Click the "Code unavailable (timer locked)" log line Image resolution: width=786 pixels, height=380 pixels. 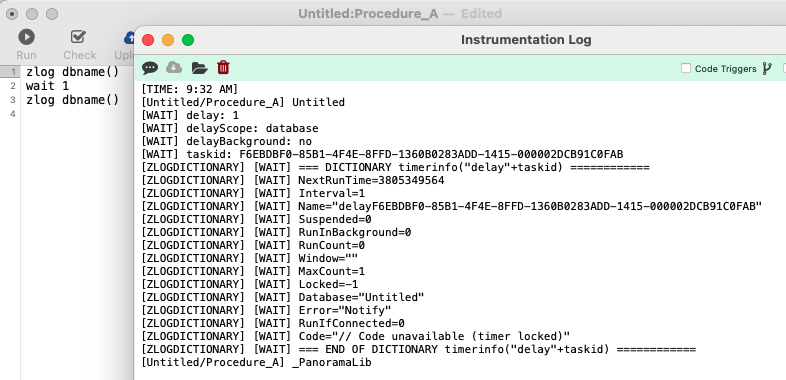[356, 337]
